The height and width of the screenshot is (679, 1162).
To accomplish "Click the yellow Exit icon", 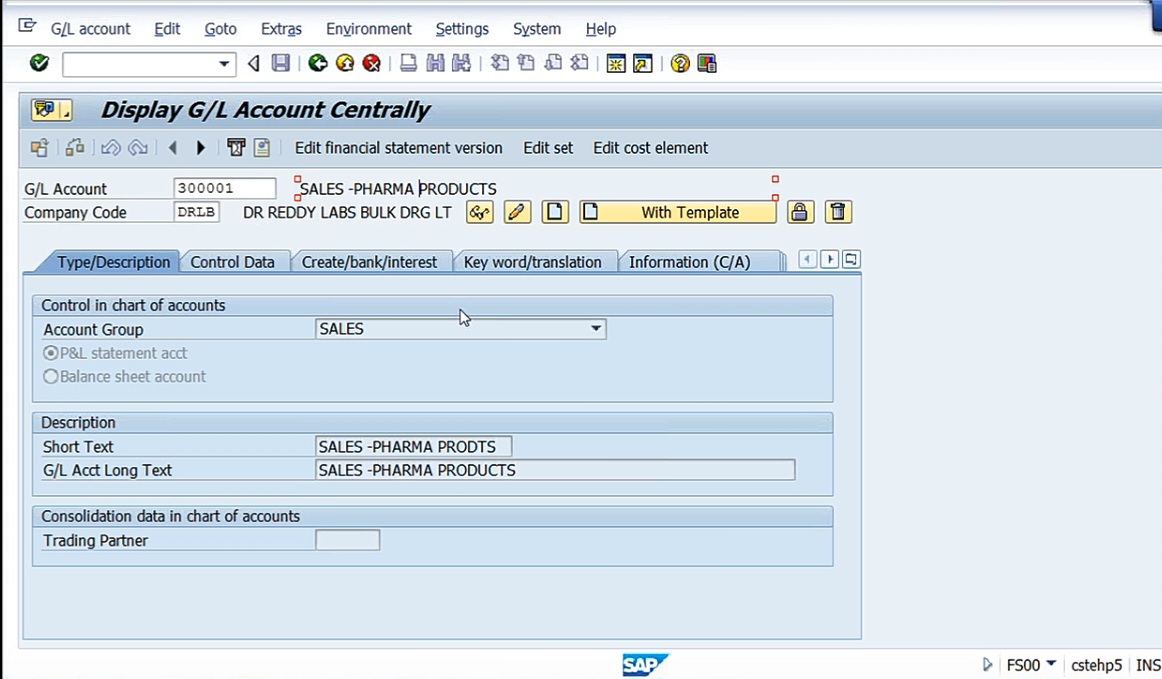I will pyautogui.click(x=345, y=63).
